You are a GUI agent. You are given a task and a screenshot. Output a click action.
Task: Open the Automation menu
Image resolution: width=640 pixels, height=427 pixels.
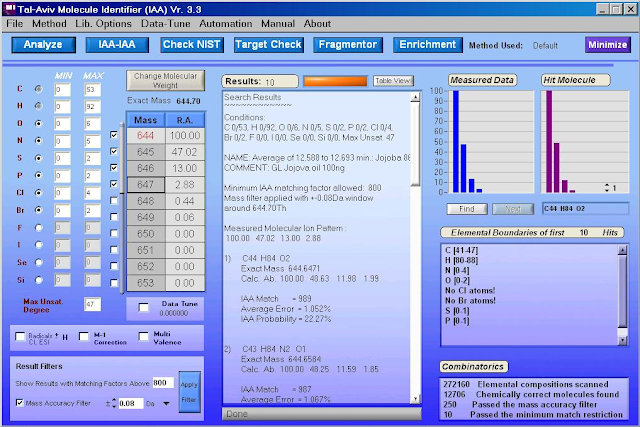pos(226,24)
